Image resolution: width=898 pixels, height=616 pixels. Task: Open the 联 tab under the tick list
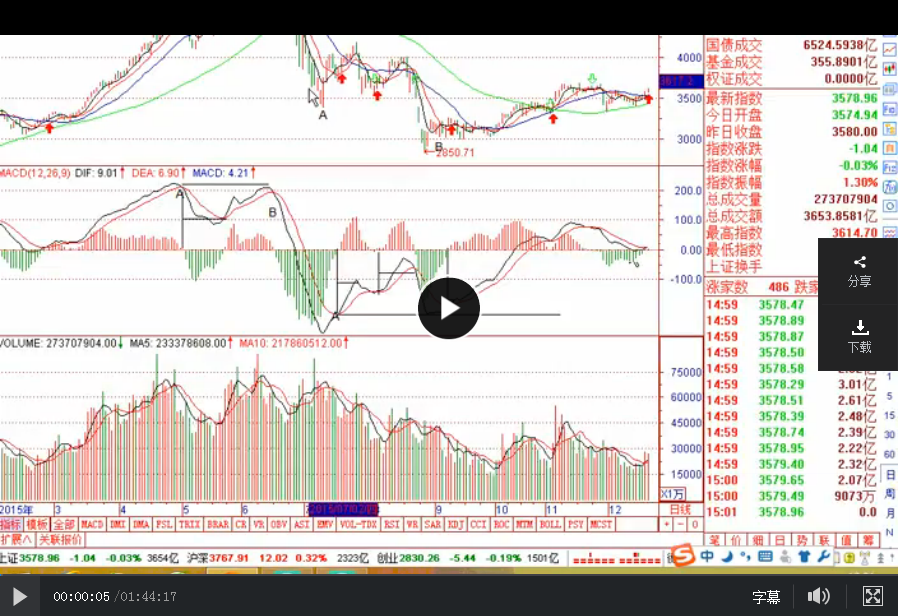pyautogui.click(x=824, y=540)
